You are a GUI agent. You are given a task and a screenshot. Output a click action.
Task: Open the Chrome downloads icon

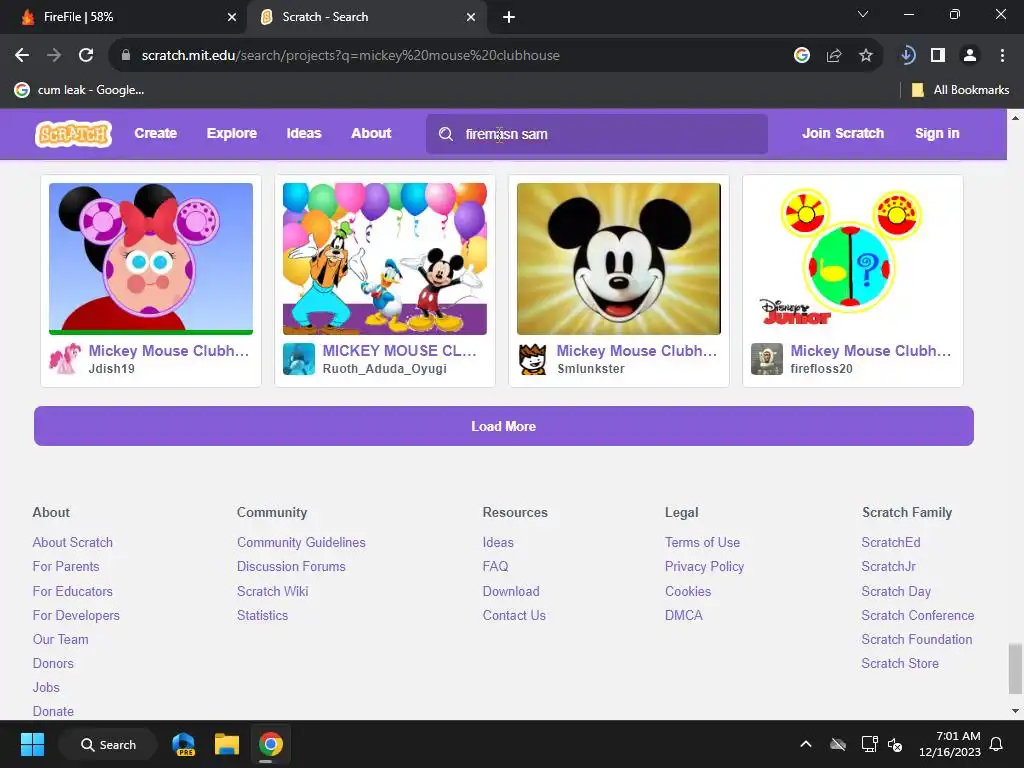pos(907,56)
